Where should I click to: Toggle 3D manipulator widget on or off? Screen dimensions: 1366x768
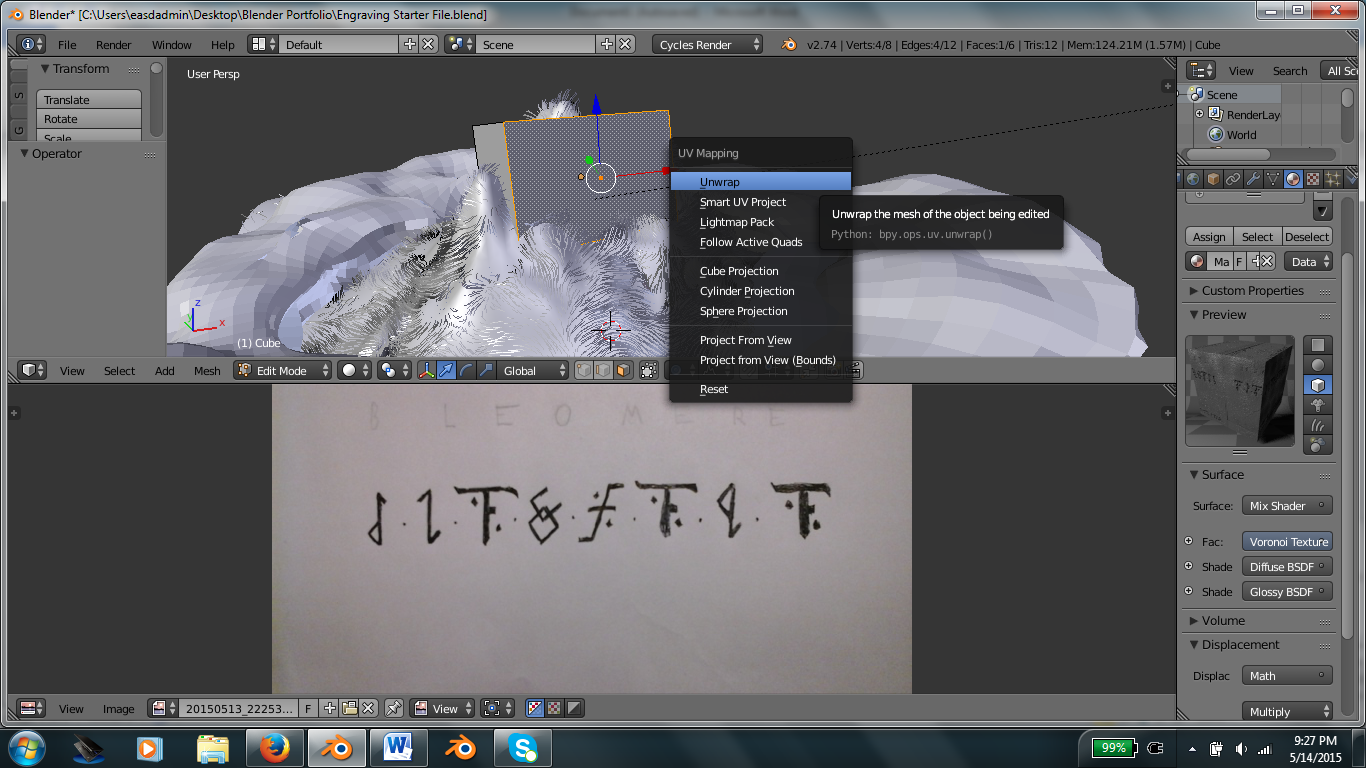[427, 371]
